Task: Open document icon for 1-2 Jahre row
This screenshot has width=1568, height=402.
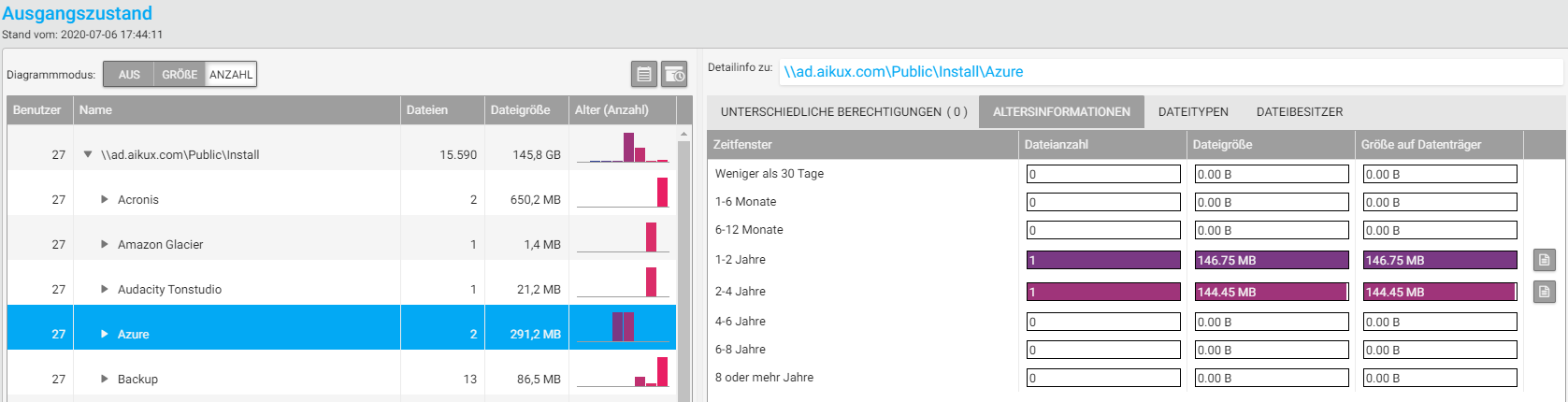Action: coord(1544,260)
